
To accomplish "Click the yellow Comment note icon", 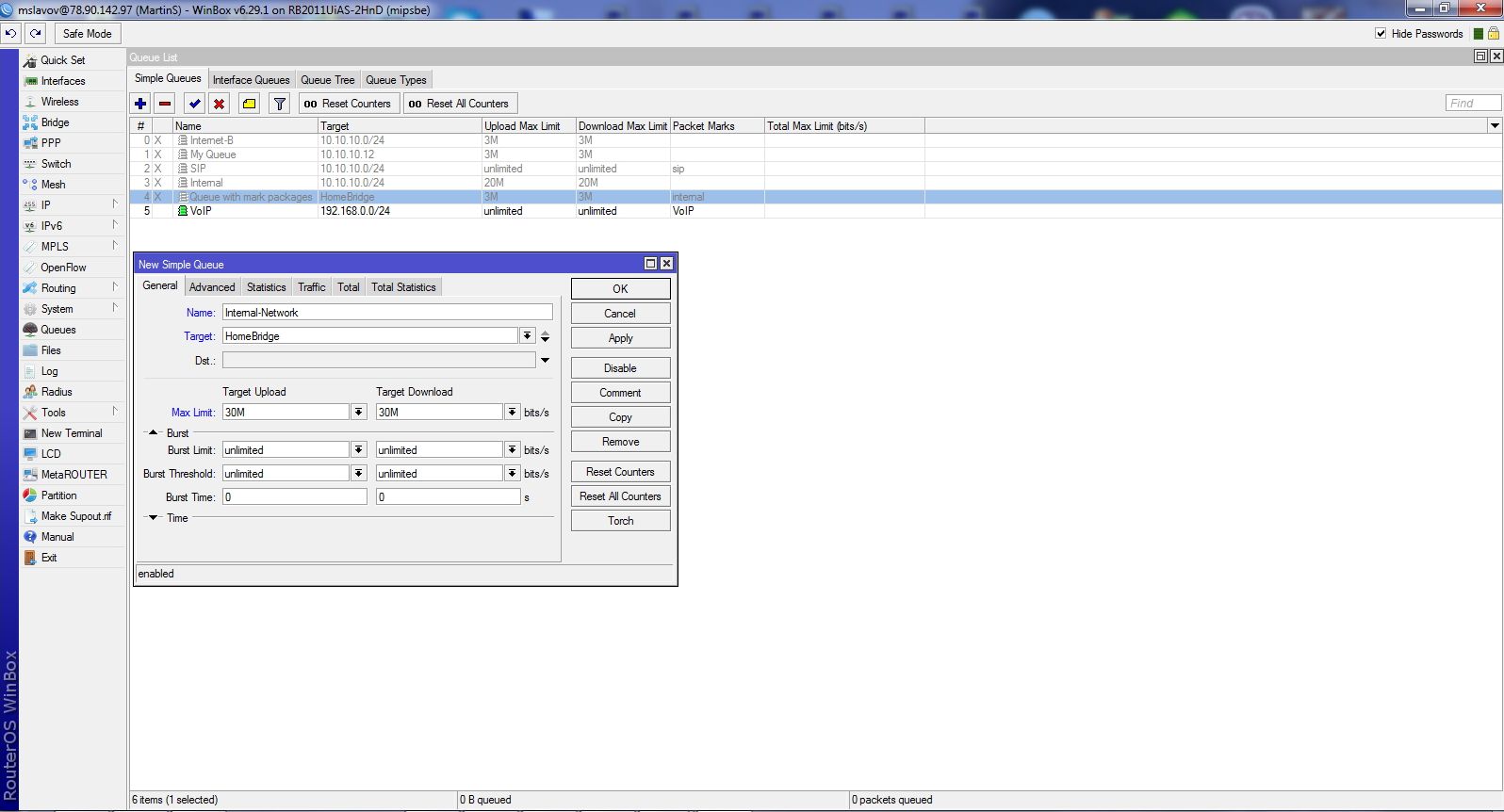I will coord(249,104).
